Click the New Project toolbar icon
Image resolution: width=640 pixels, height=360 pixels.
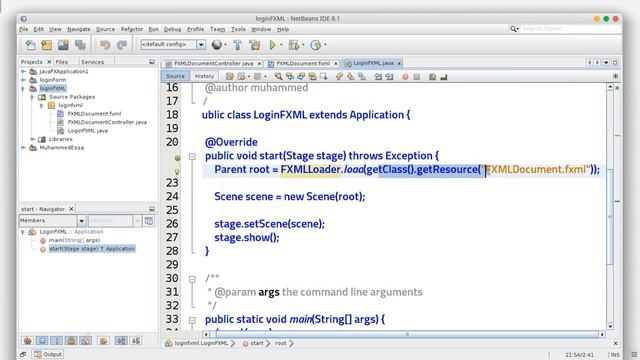pyautogui.click(x=47, y=45)
